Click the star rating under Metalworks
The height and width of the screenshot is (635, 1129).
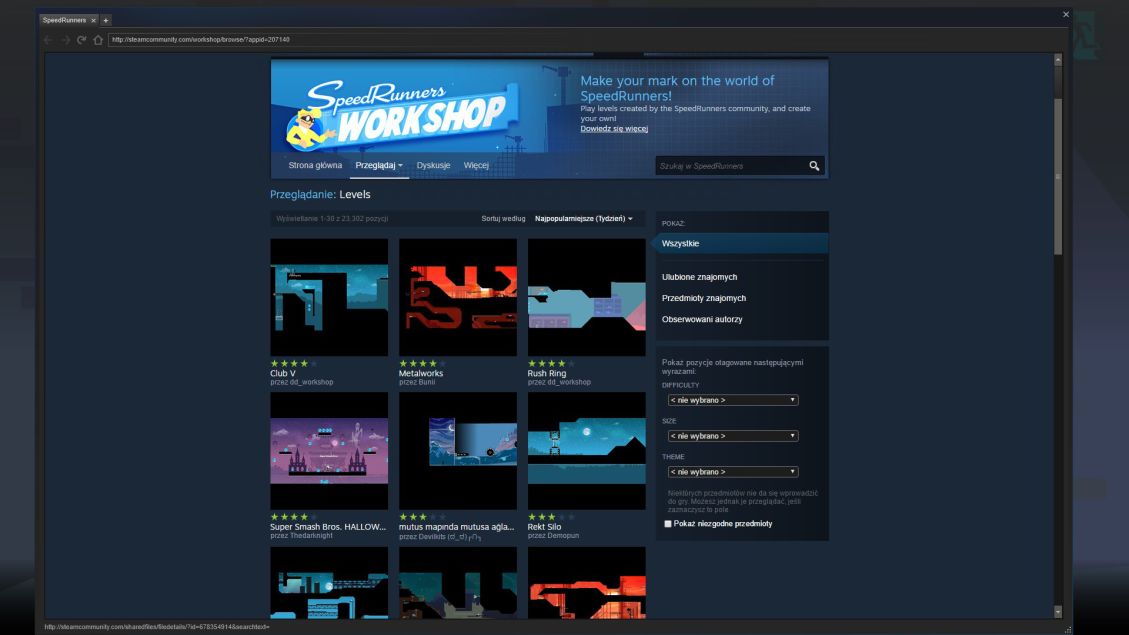[x=423, y=364]
